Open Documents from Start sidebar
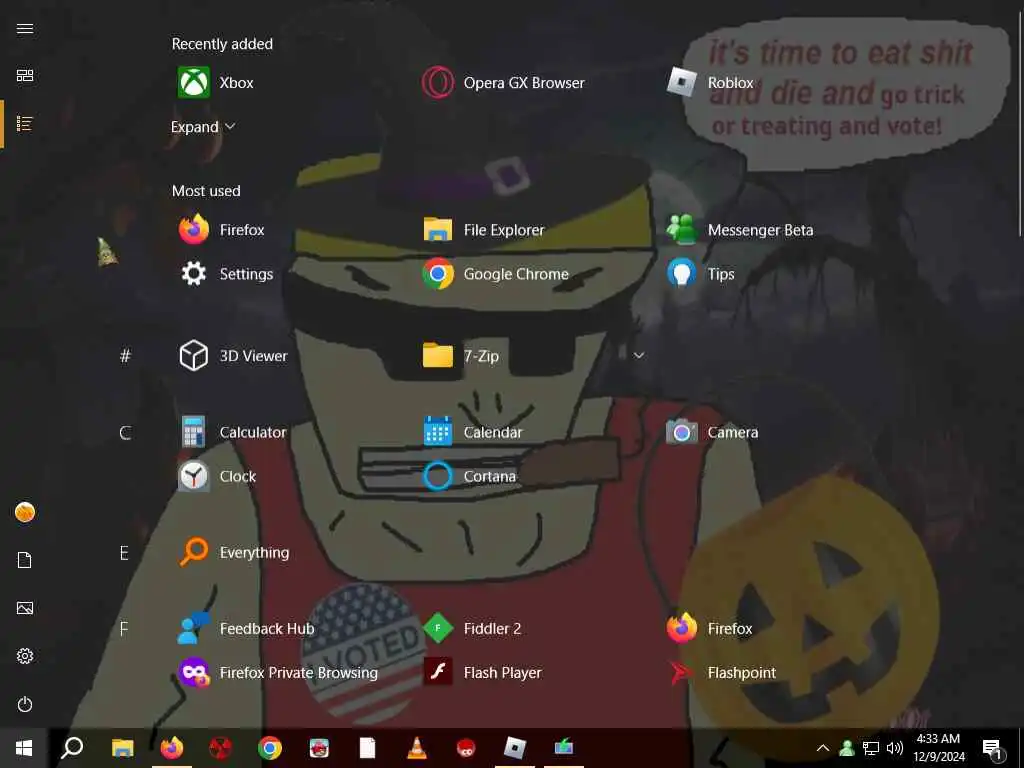The height and width of the screenshot is (768, 1024). [25, 560]
